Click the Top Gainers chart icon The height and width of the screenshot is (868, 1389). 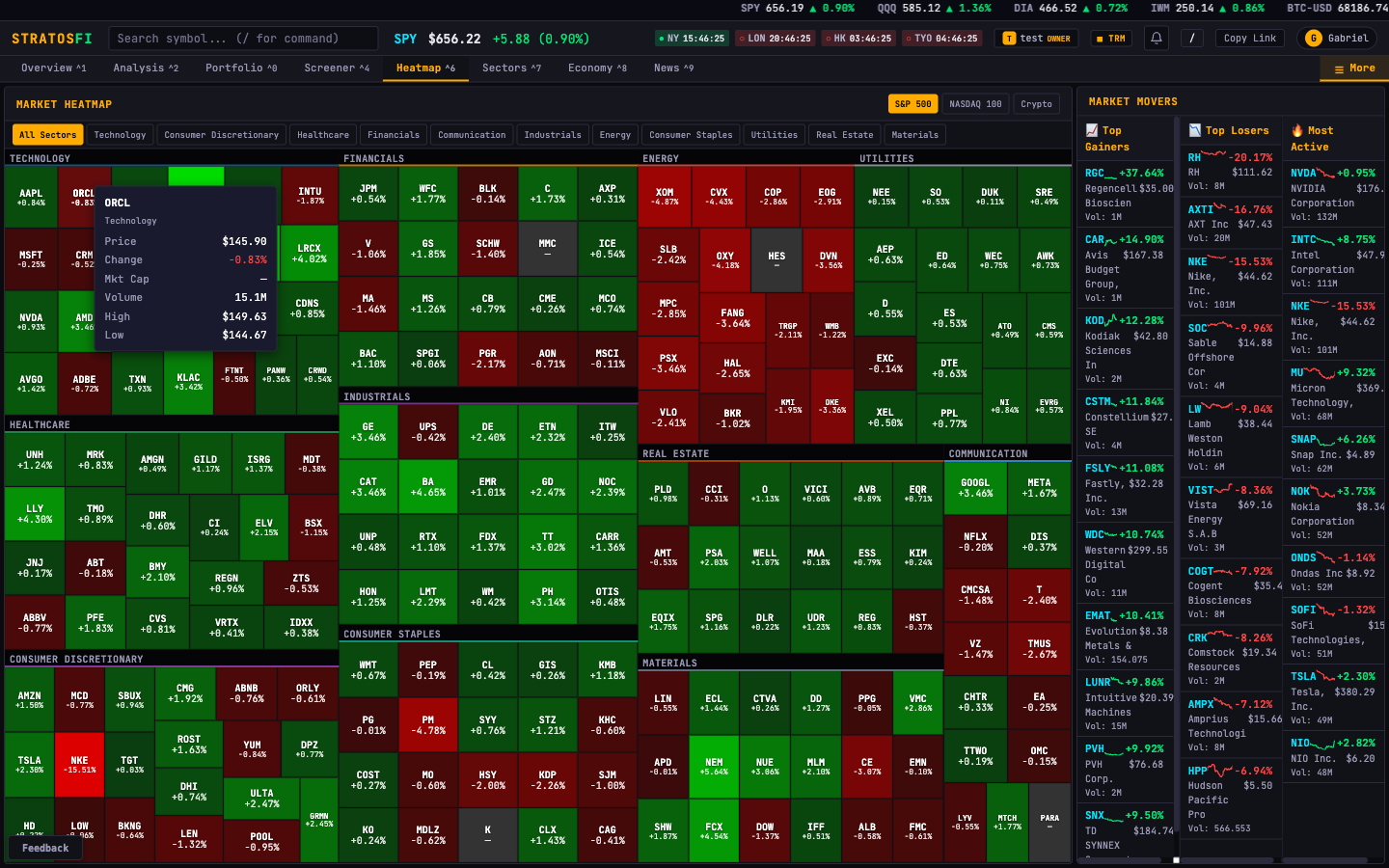tap(1092, 130)
